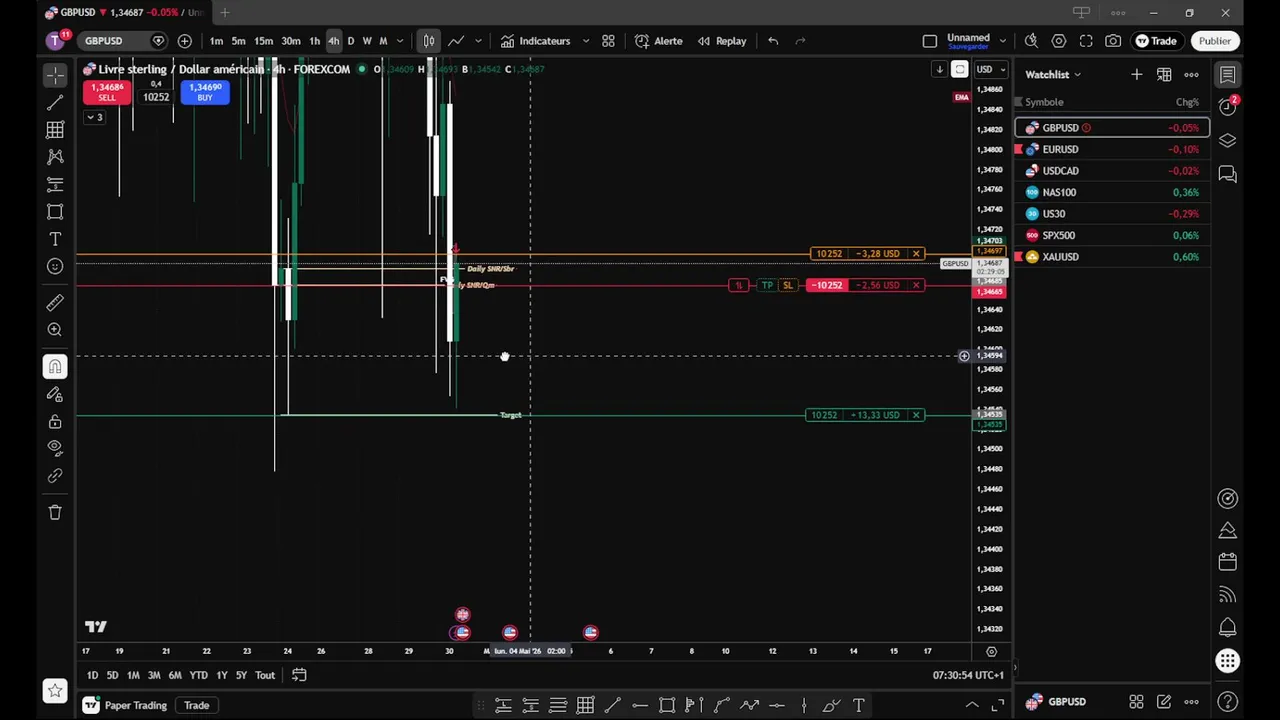Viewport: 1280px width, 720px height.
Task: Open the emoji icons tool
Action: [x=55, y=266]
